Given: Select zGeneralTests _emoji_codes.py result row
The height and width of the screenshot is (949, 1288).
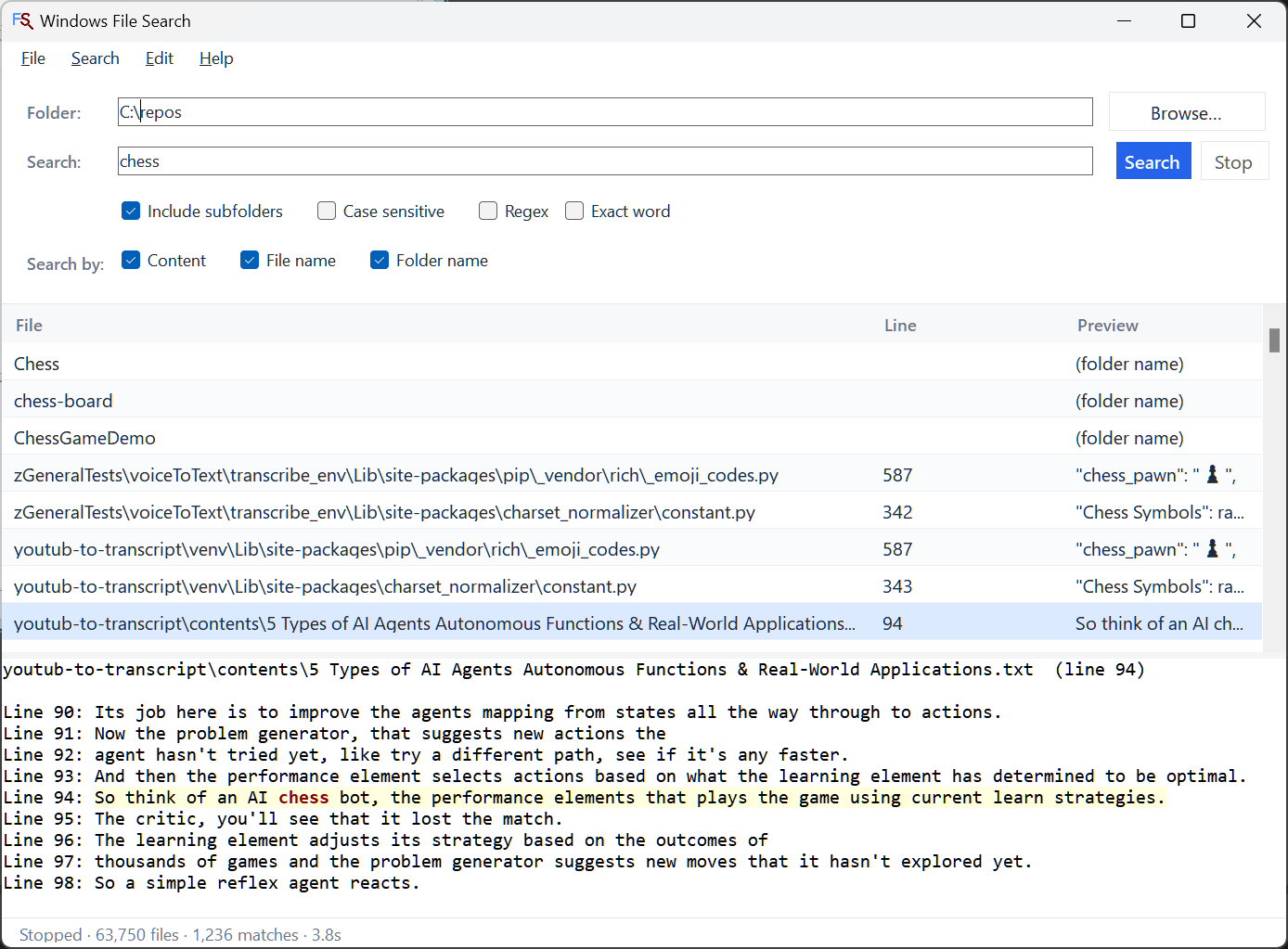Looking at the screenshot, I should 632,475.
